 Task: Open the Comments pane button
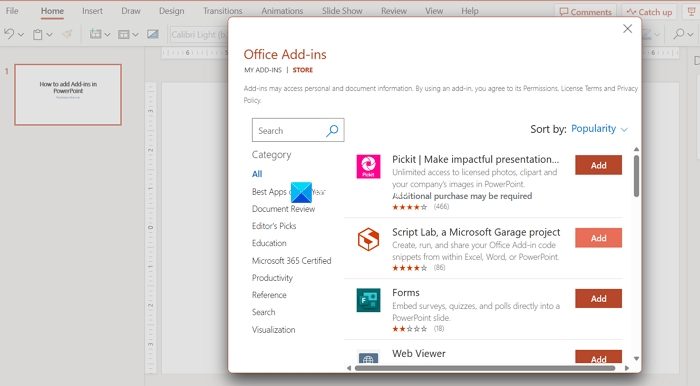point(585,12)
